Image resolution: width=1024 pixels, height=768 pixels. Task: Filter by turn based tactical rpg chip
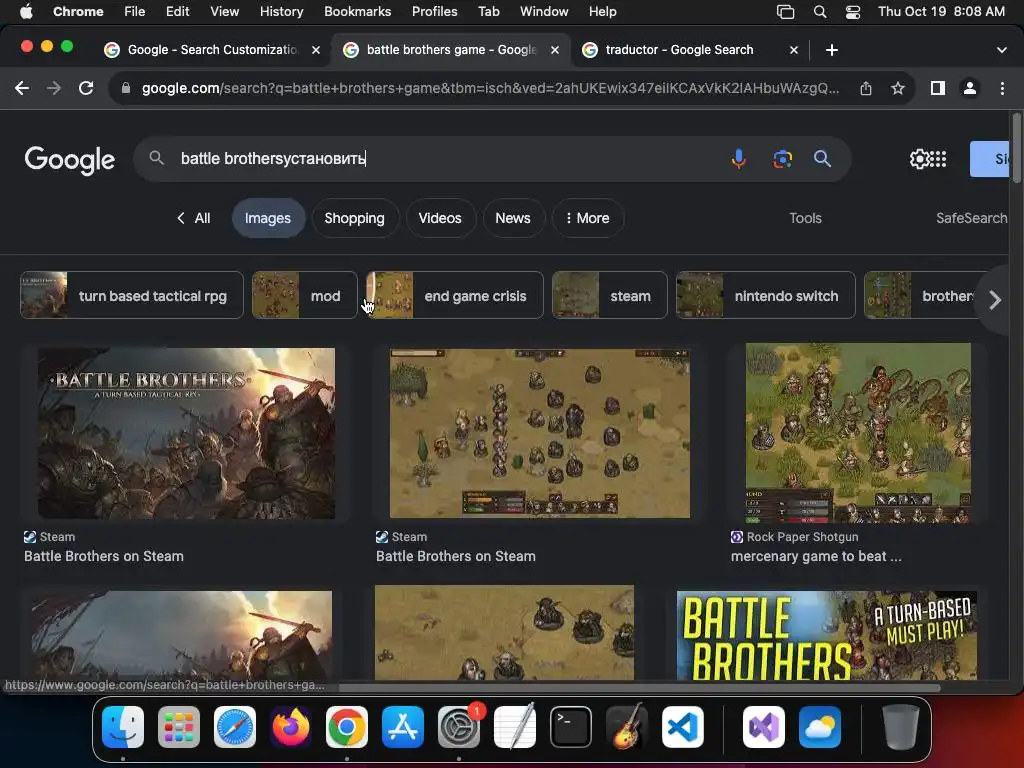click(132, 296)
